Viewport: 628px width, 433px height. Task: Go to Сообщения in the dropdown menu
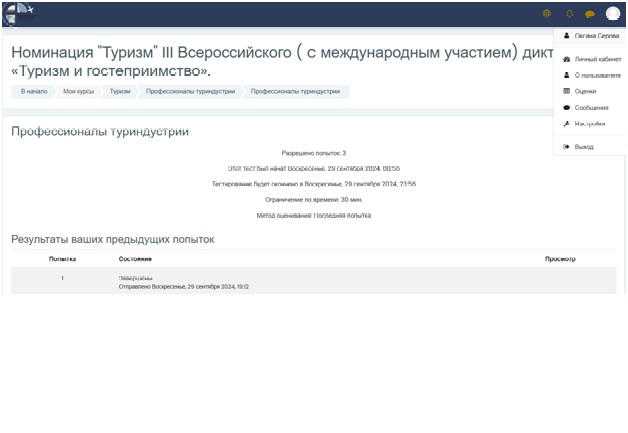[x=591, y=107]
